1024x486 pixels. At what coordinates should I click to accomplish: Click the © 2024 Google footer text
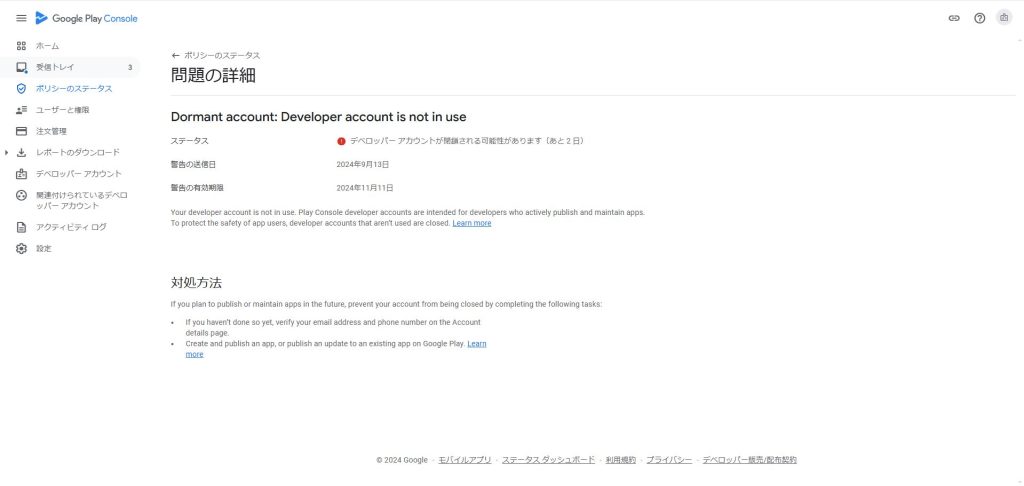tap(402, 460)
